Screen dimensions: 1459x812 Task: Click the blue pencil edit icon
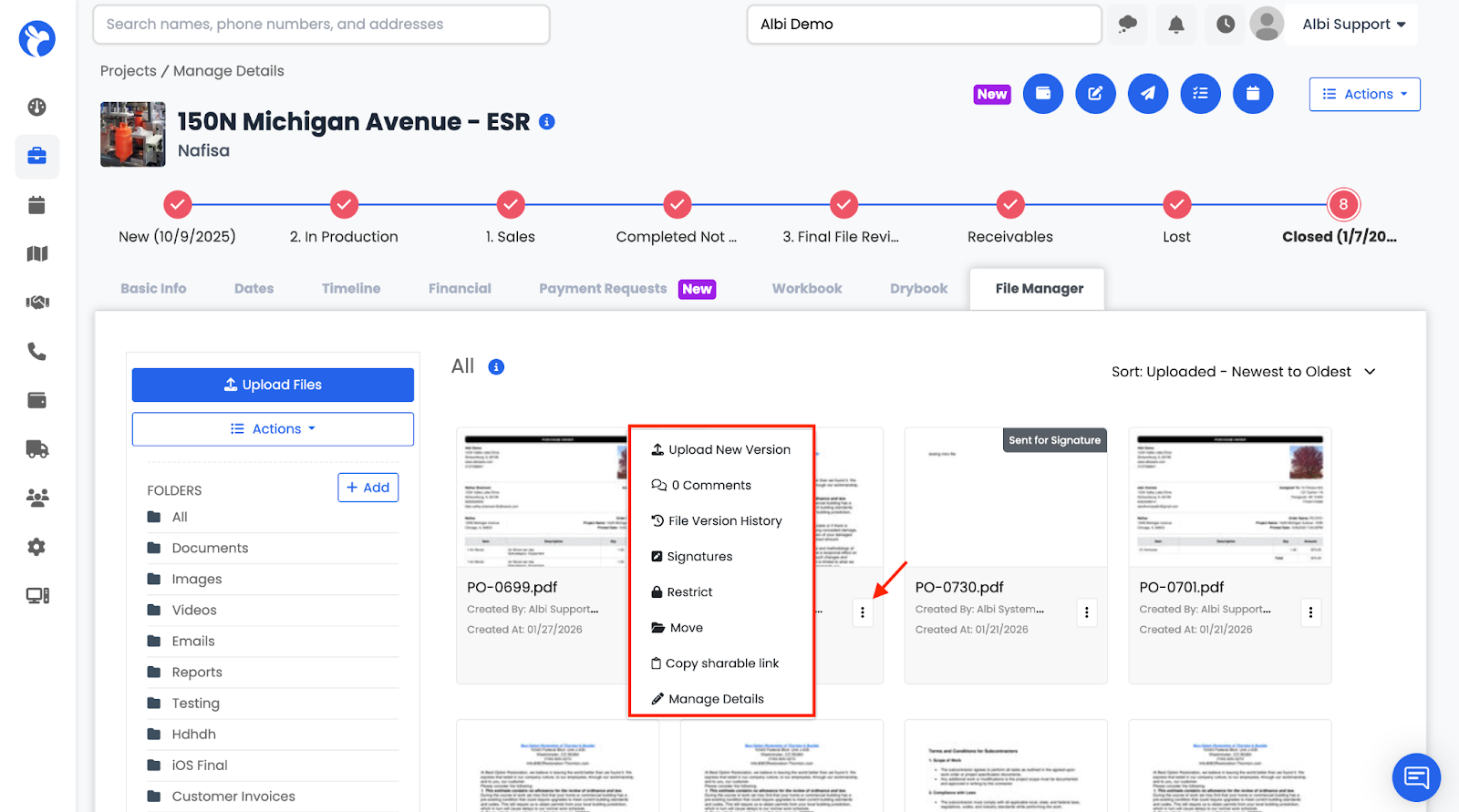[1095, 94]
